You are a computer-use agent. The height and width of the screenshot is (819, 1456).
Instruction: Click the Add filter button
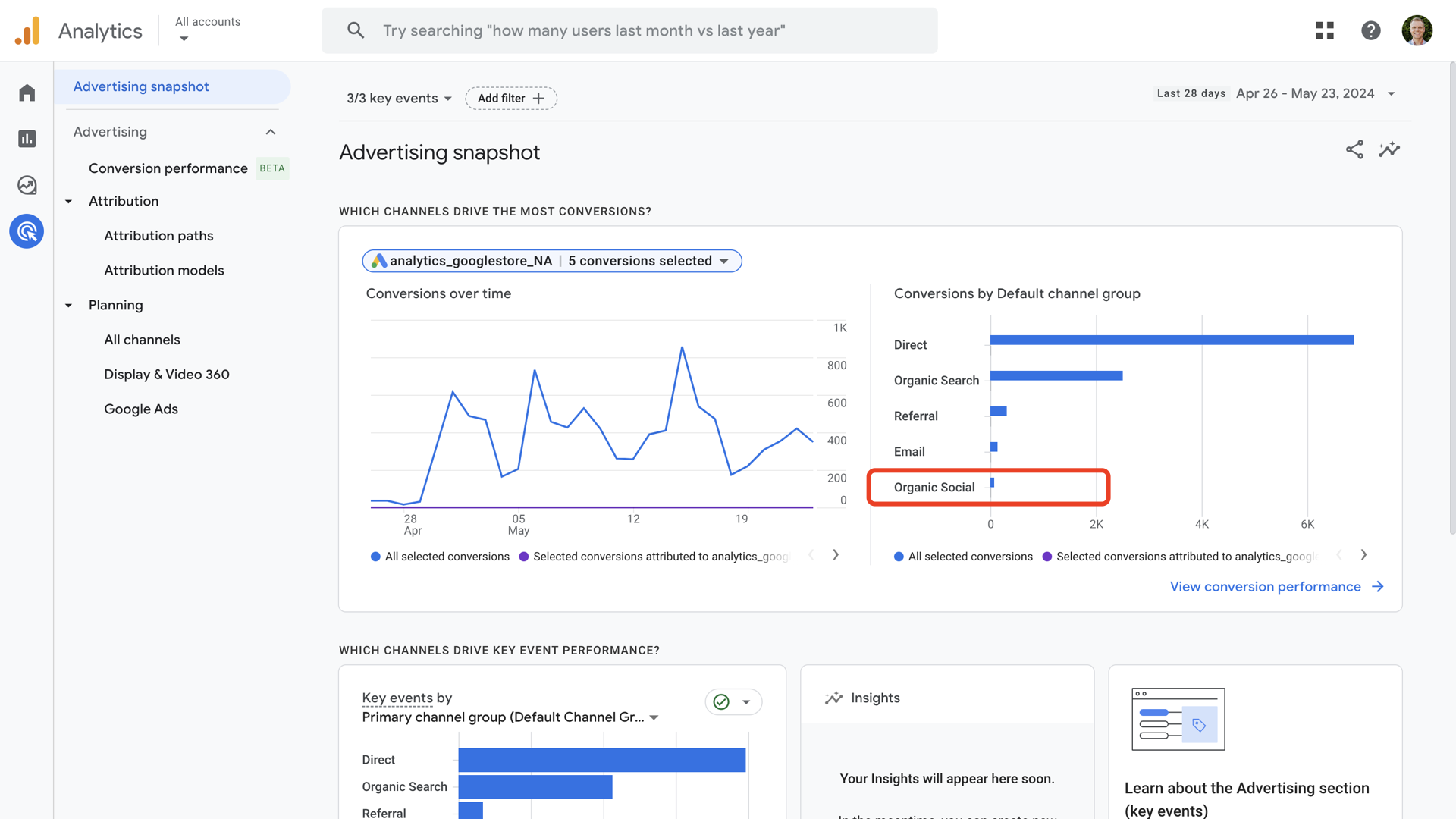point(511,98)
